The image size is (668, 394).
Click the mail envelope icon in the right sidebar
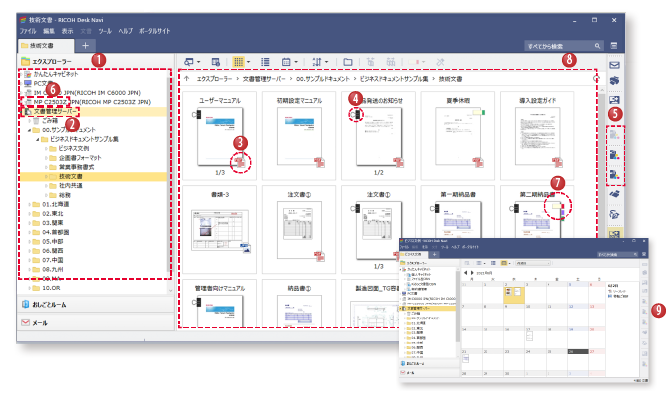click(x=614, y=65)
